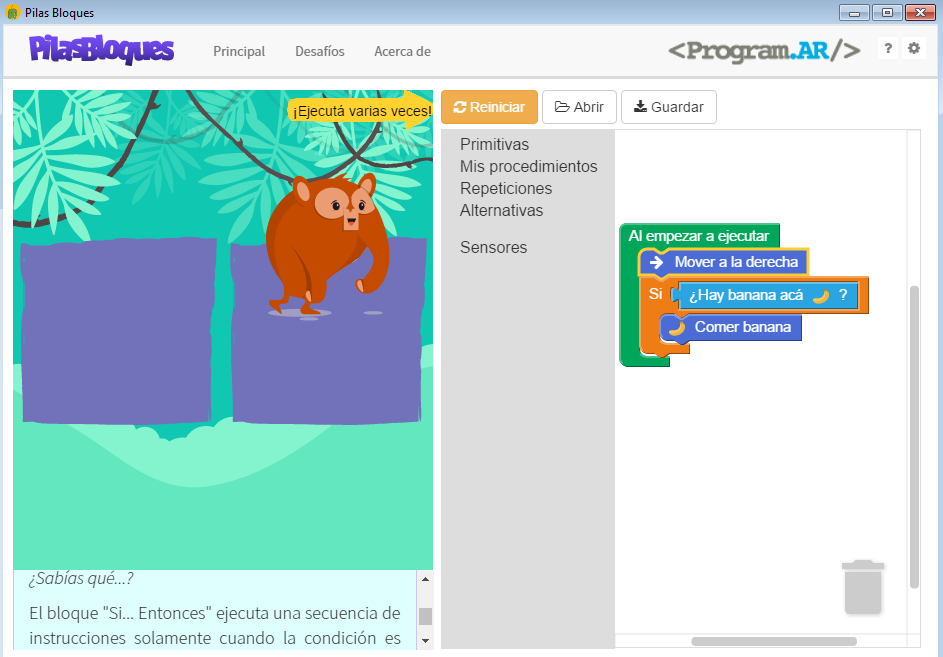Select the ¿Hay banana acá? sensor block

click(765, 295)
